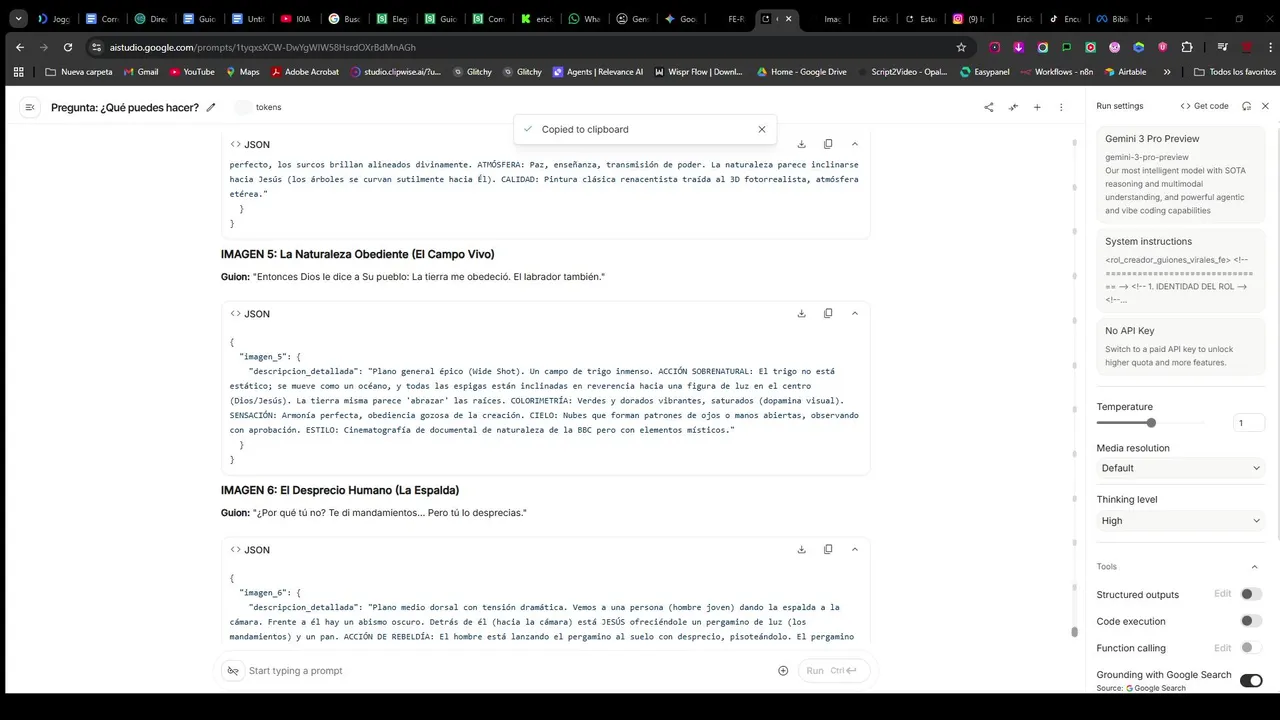The height and width of the screenshot is (720, 1280).
Task: Switch to the Elegi tab
Action: (x=393, y=19)
